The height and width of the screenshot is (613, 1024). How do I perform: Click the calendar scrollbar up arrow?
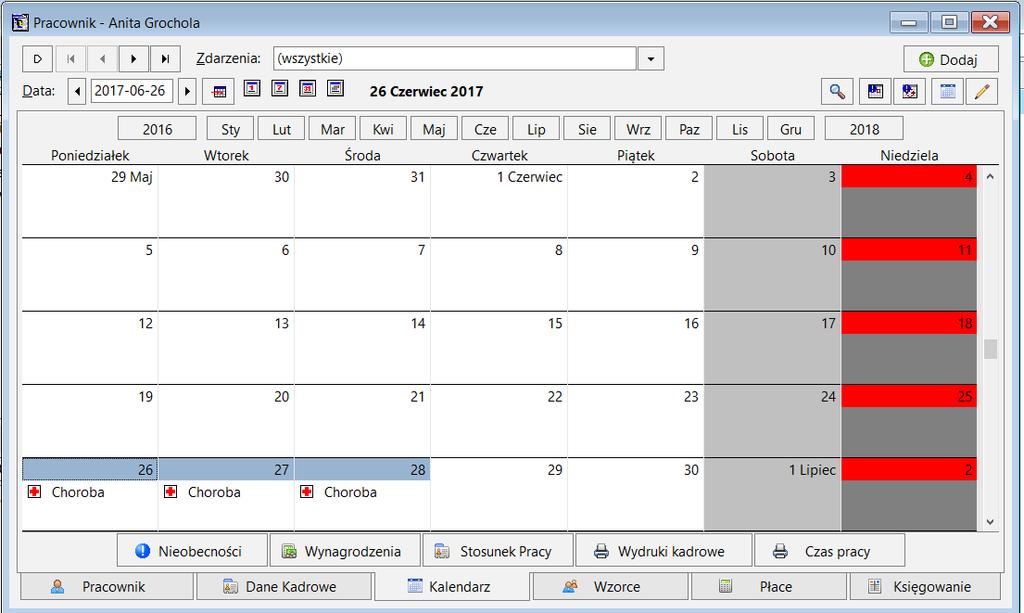pyautogui.click(x=990, y=176)
